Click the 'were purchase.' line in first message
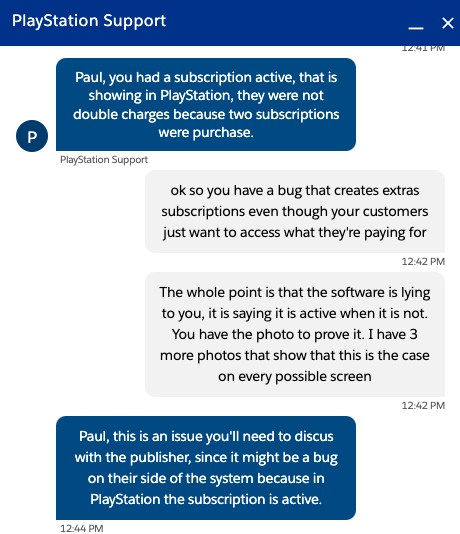This screenshot has height=534, width=460. pyautogui.click(x=206, y=132)
